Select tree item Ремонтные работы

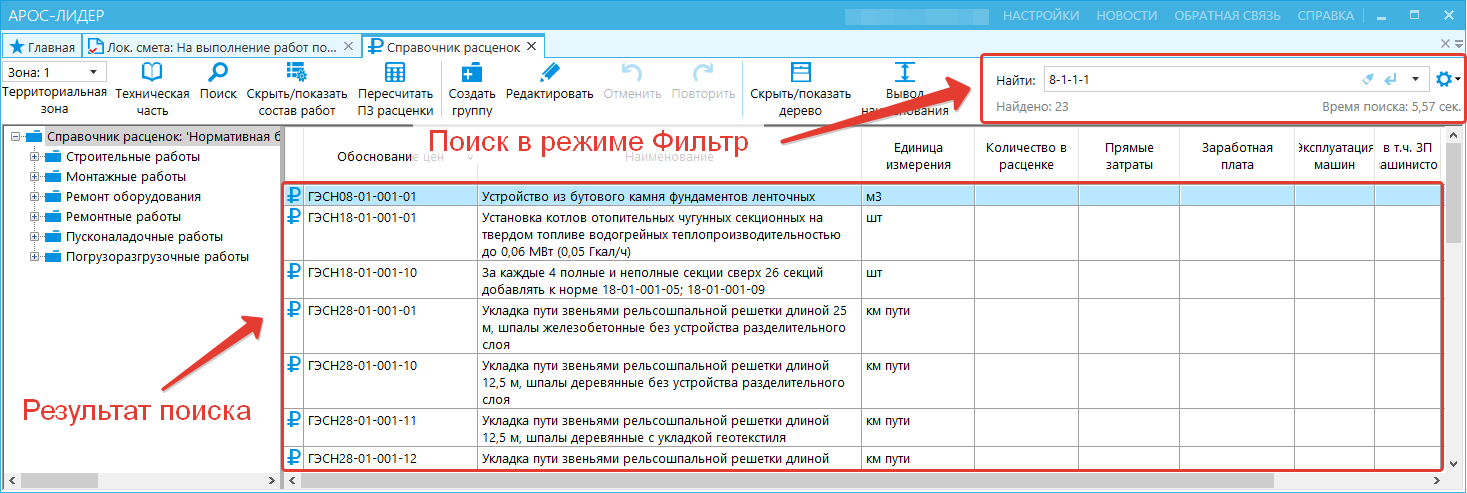click(x=123, y=216)
